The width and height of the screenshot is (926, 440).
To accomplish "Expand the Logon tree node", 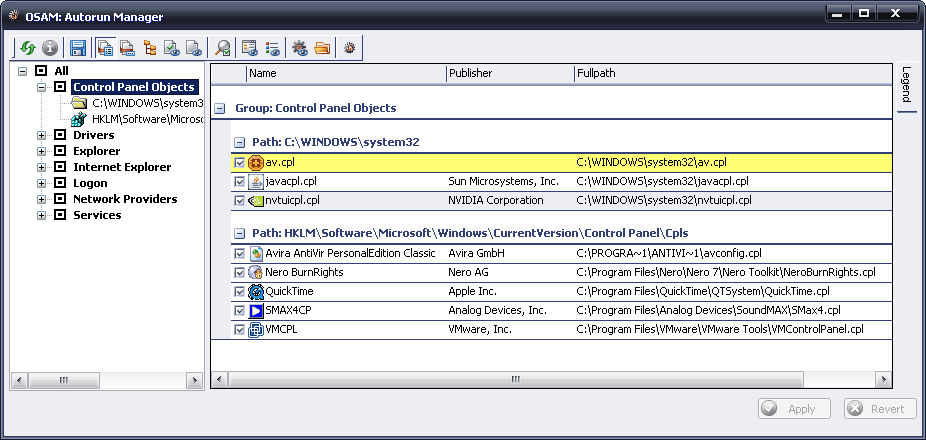I will tap(41, 183).
